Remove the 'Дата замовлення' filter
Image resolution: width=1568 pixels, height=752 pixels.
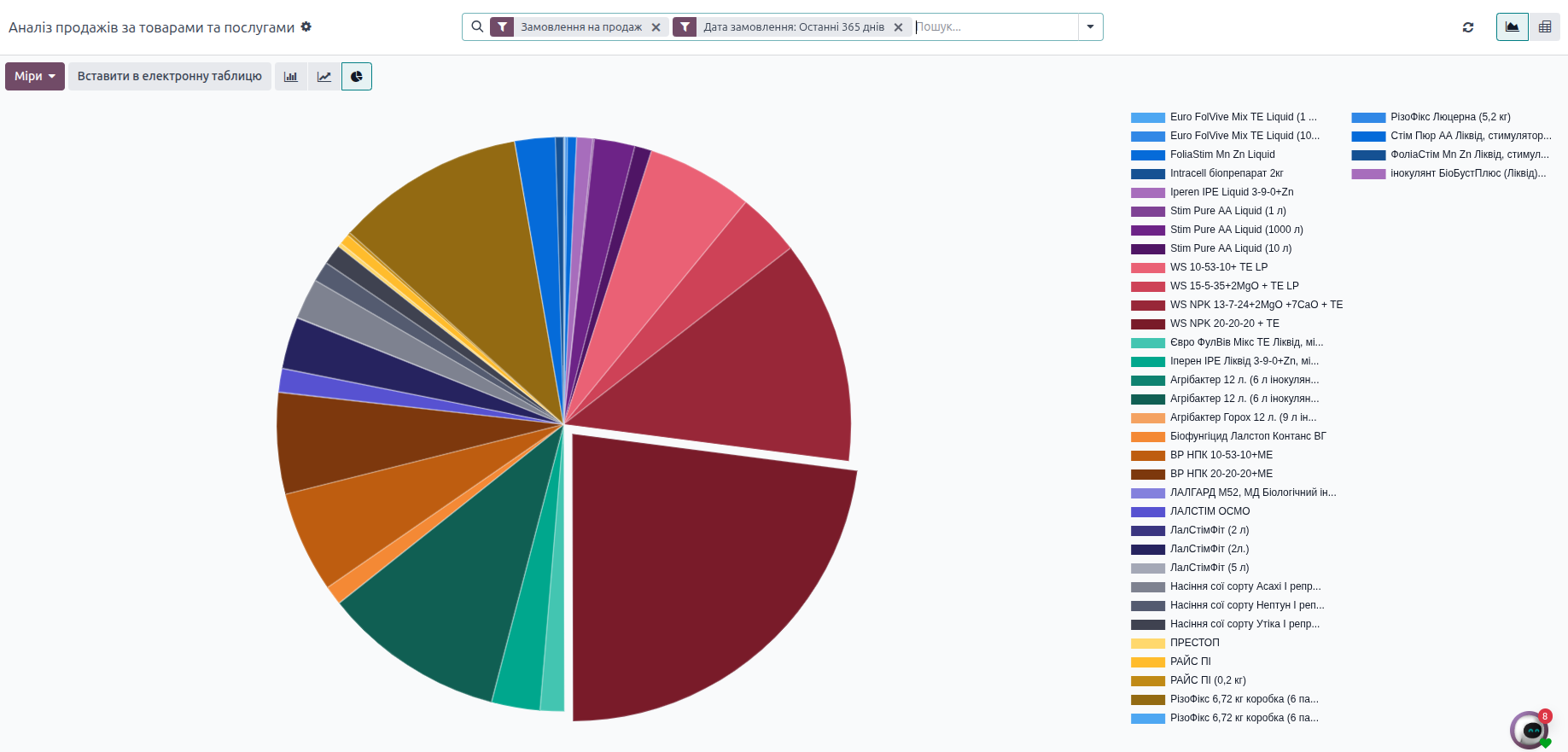pos(898,27)
